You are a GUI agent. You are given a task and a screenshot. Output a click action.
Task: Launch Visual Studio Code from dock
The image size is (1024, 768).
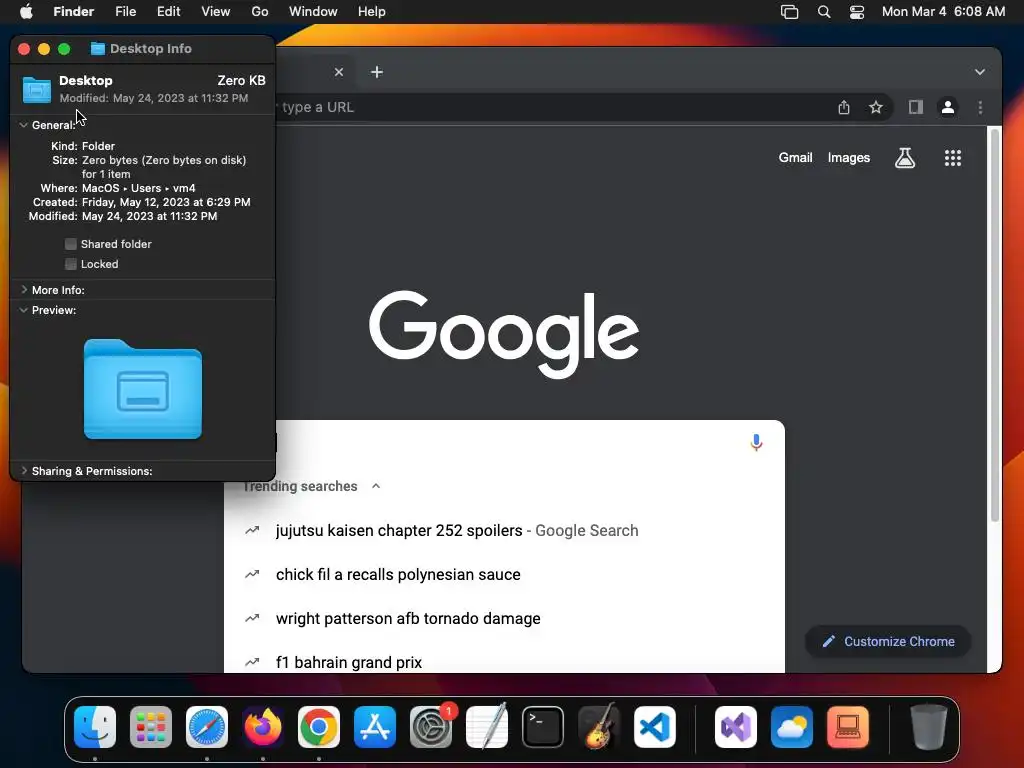click(655, 727)
